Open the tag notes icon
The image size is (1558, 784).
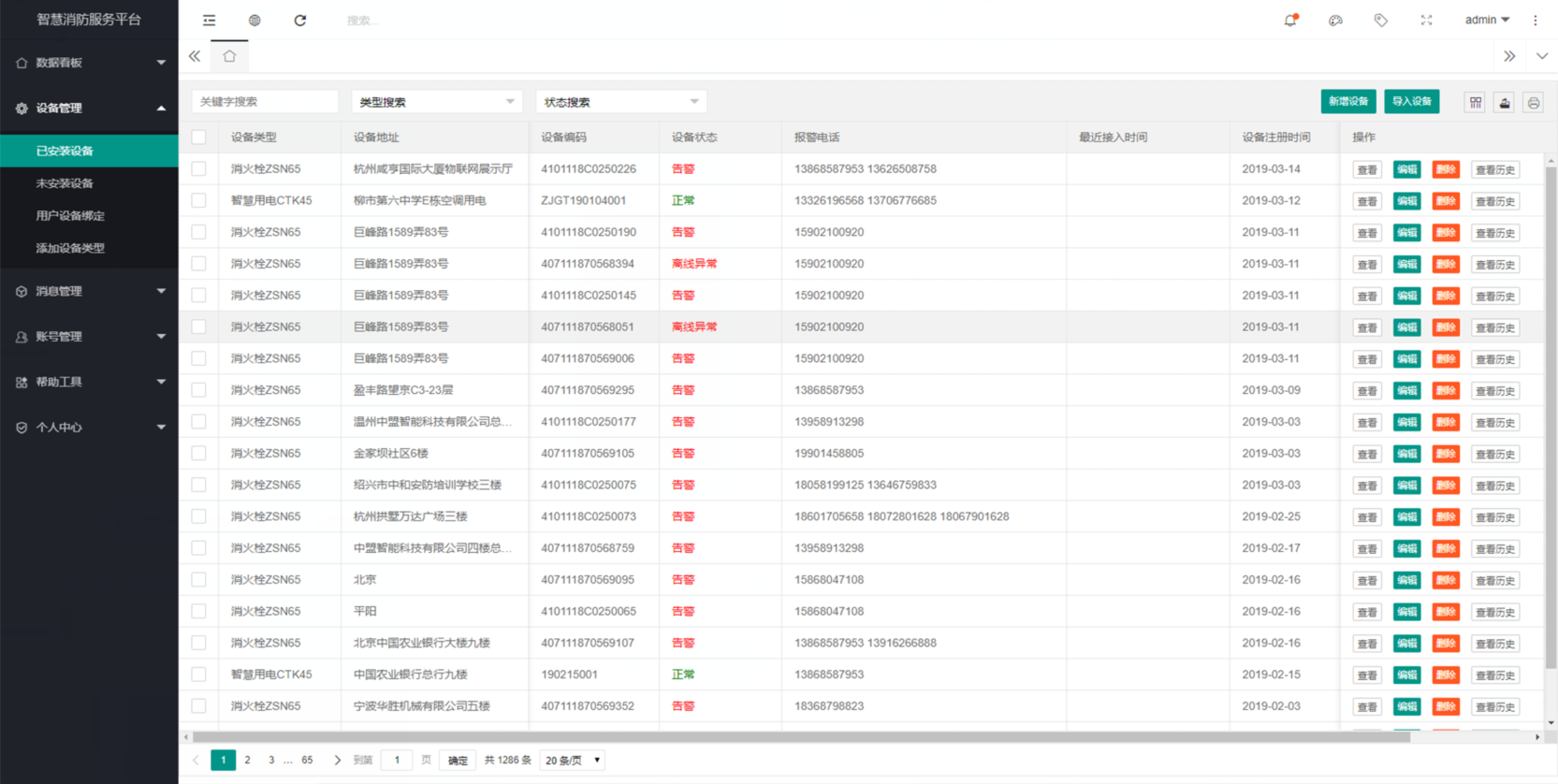[1380, 20]
